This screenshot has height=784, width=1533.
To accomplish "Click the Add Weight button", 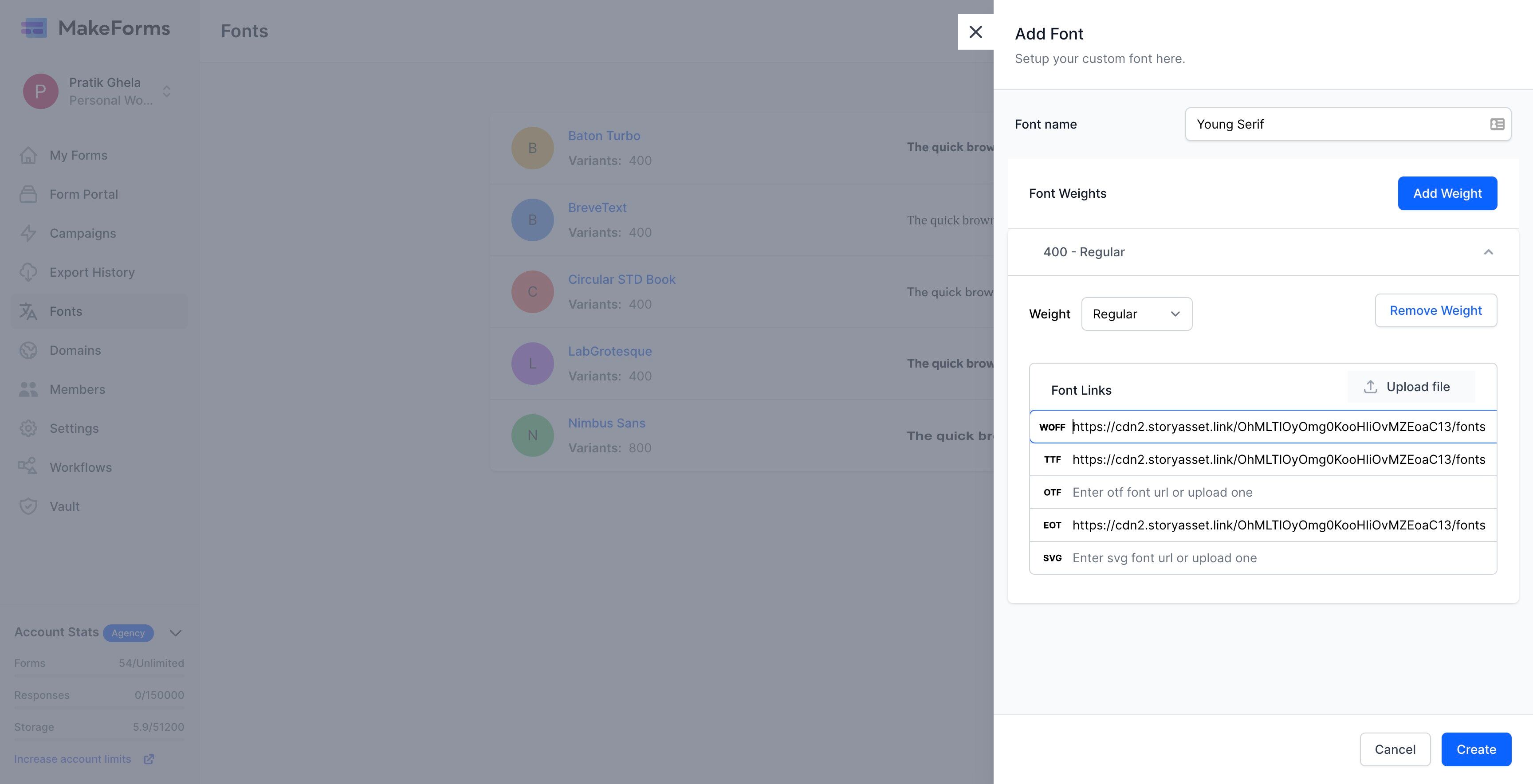I will coord(1447,193).
